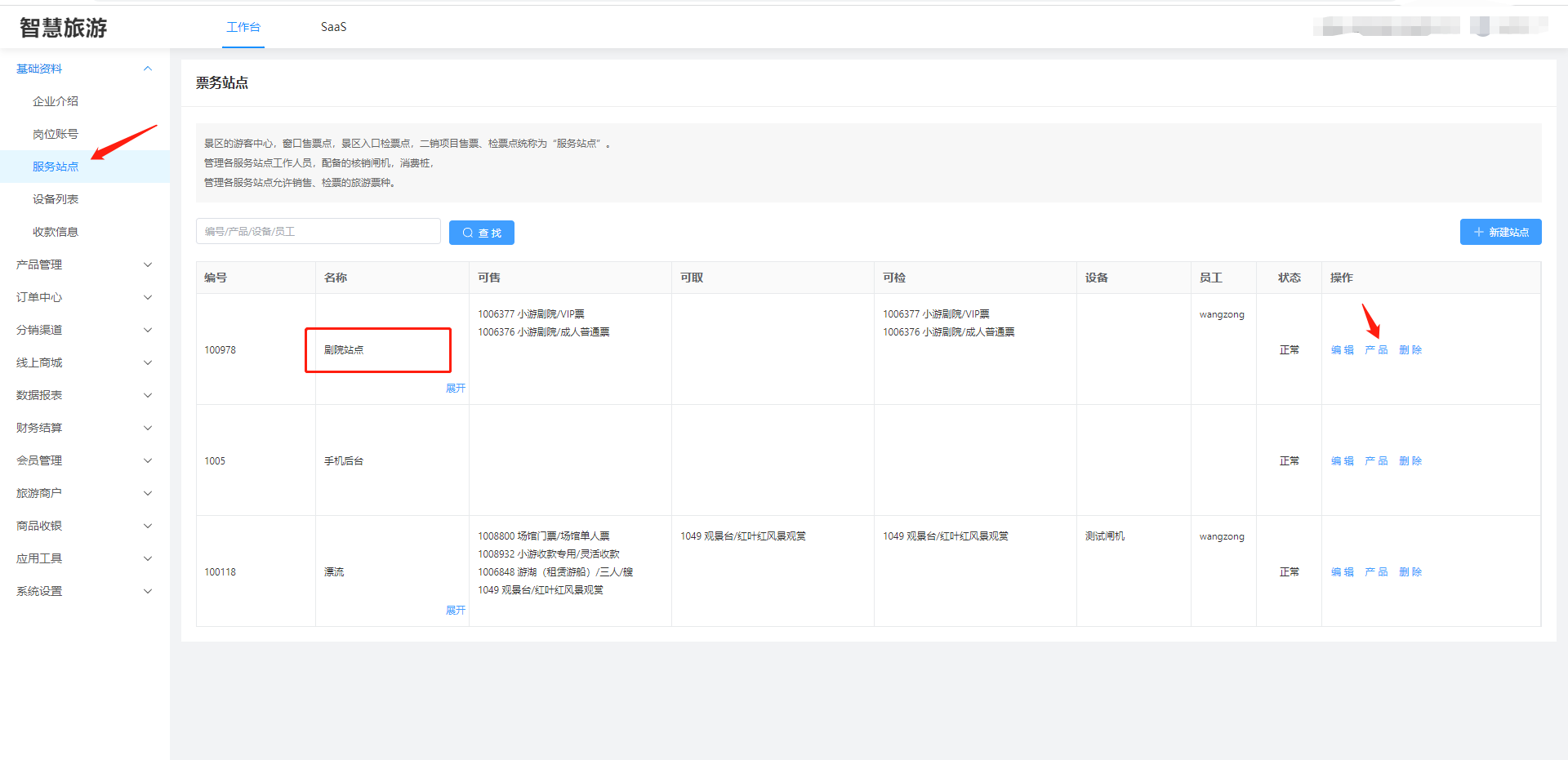1568x760 pixels.
Task: Expand the 系统设置 sidebar menu
Action: click(84, 591)
